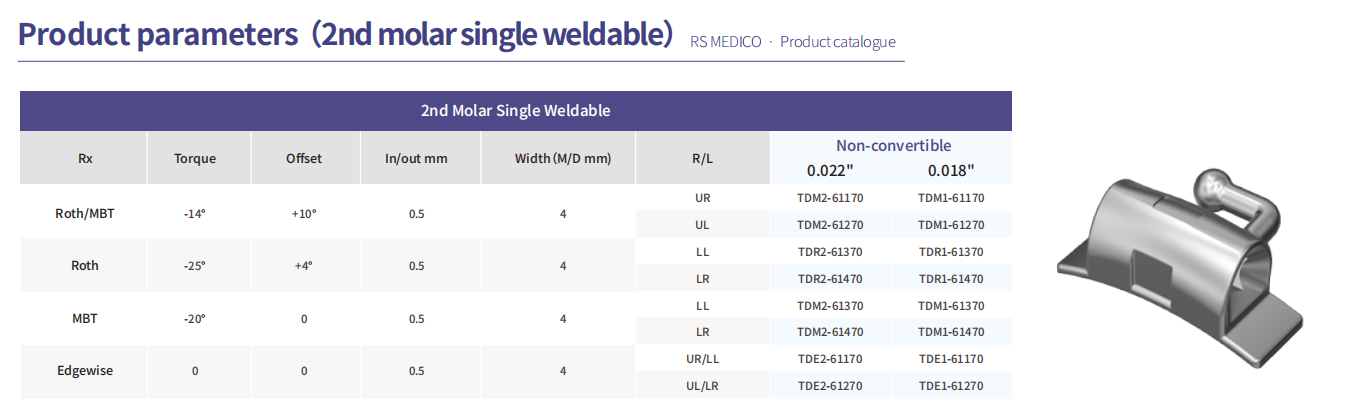Click the Edgewise prescription row label
Viewport: 1363px width, 403px height.
coord(85,370)
